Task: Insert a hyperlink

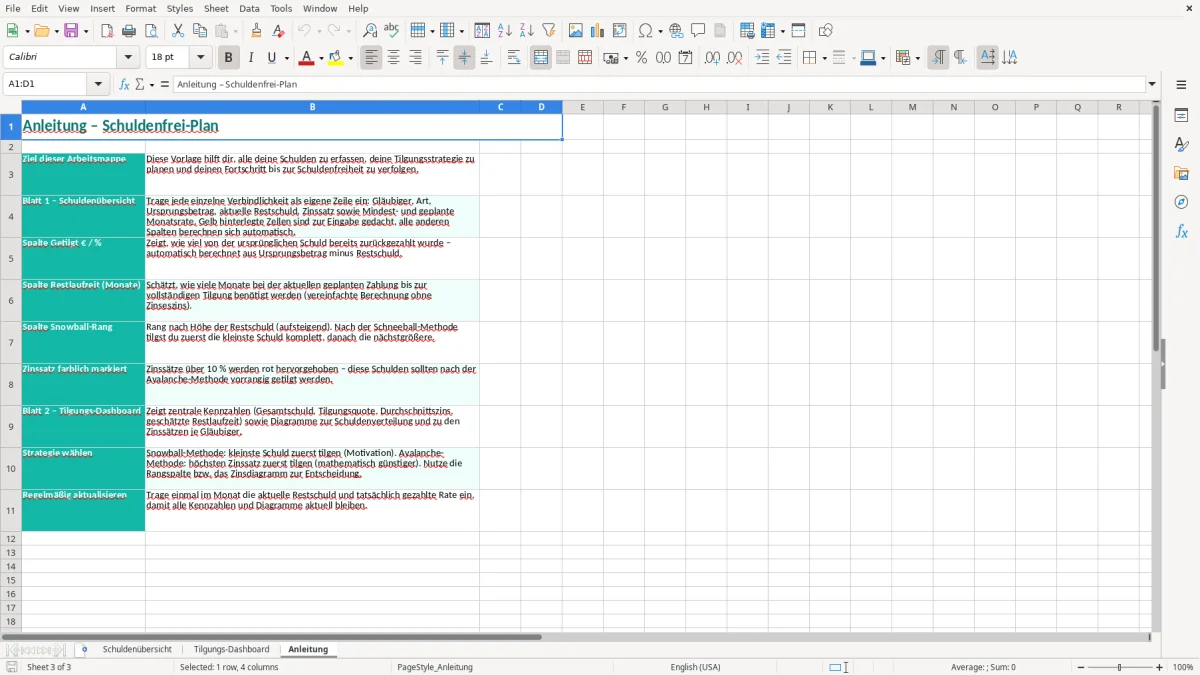Action: (x=677, y=31)
